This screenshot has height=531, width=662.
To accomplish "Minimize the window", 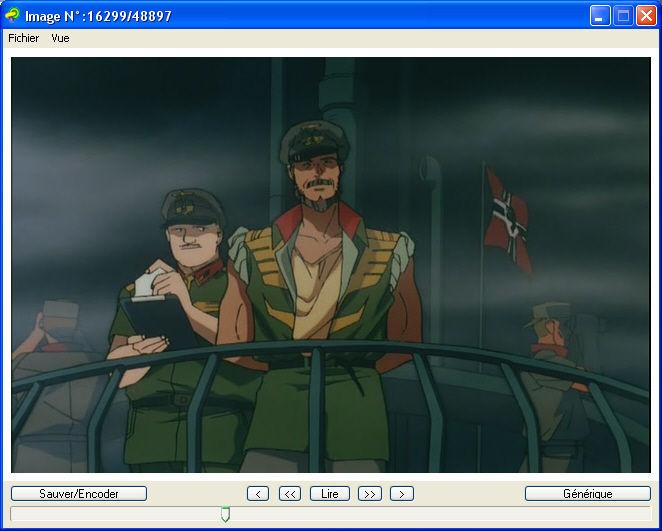I will click(600, 16).
